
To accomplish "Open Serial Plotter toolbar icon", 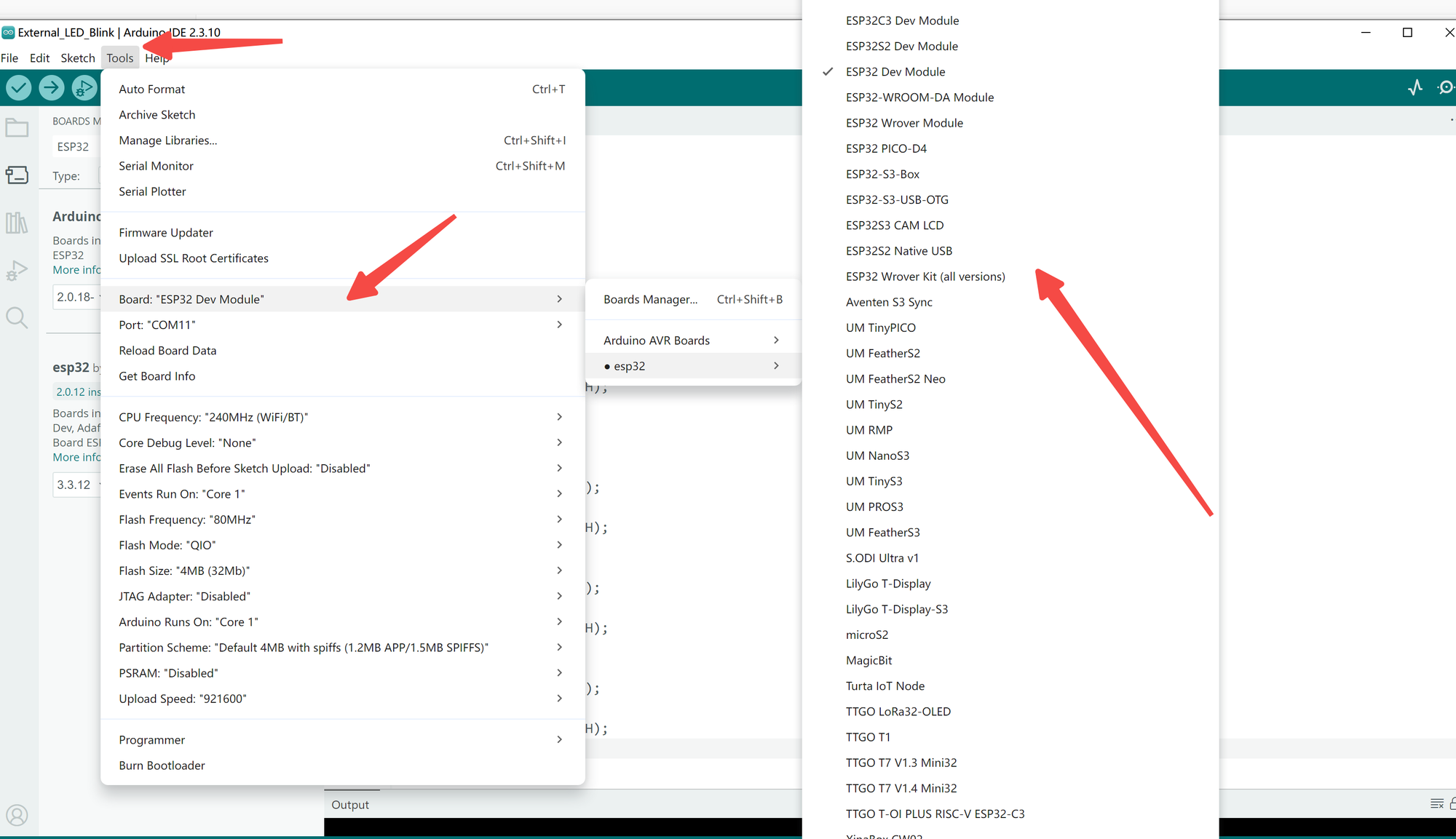I will coord(1415,88).
